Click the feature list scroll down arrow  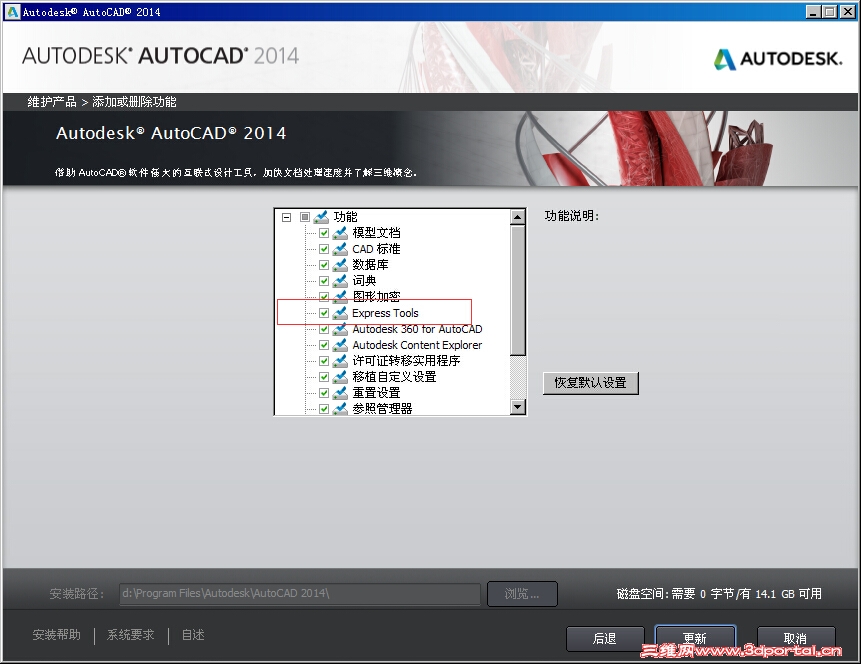[x=518, y=407]
